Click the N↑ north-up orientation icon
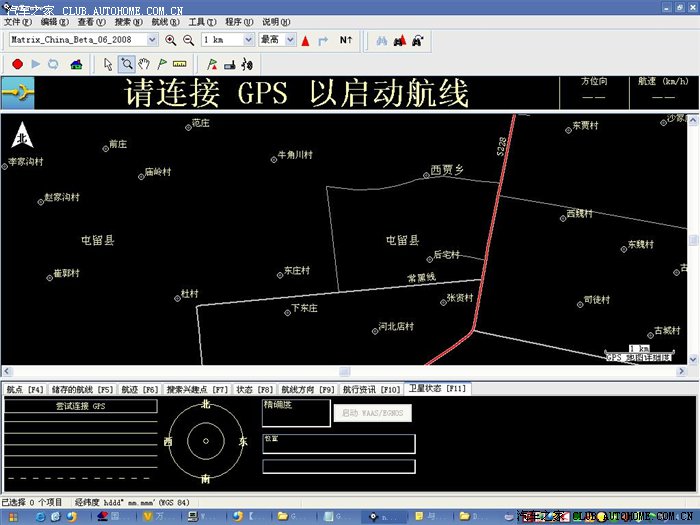 coord(346,40)
